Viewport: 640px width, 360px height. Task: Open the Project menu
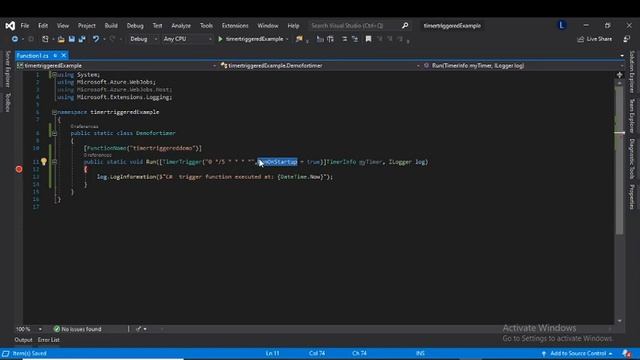click(87, 26)
